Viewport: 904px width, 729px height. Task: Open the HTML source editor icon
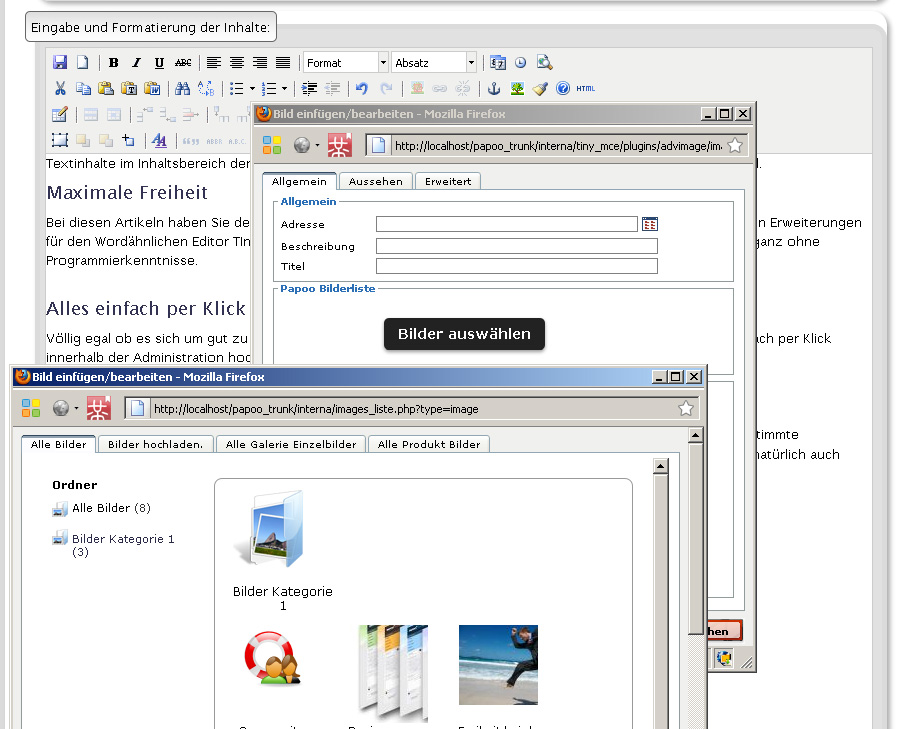586,89
